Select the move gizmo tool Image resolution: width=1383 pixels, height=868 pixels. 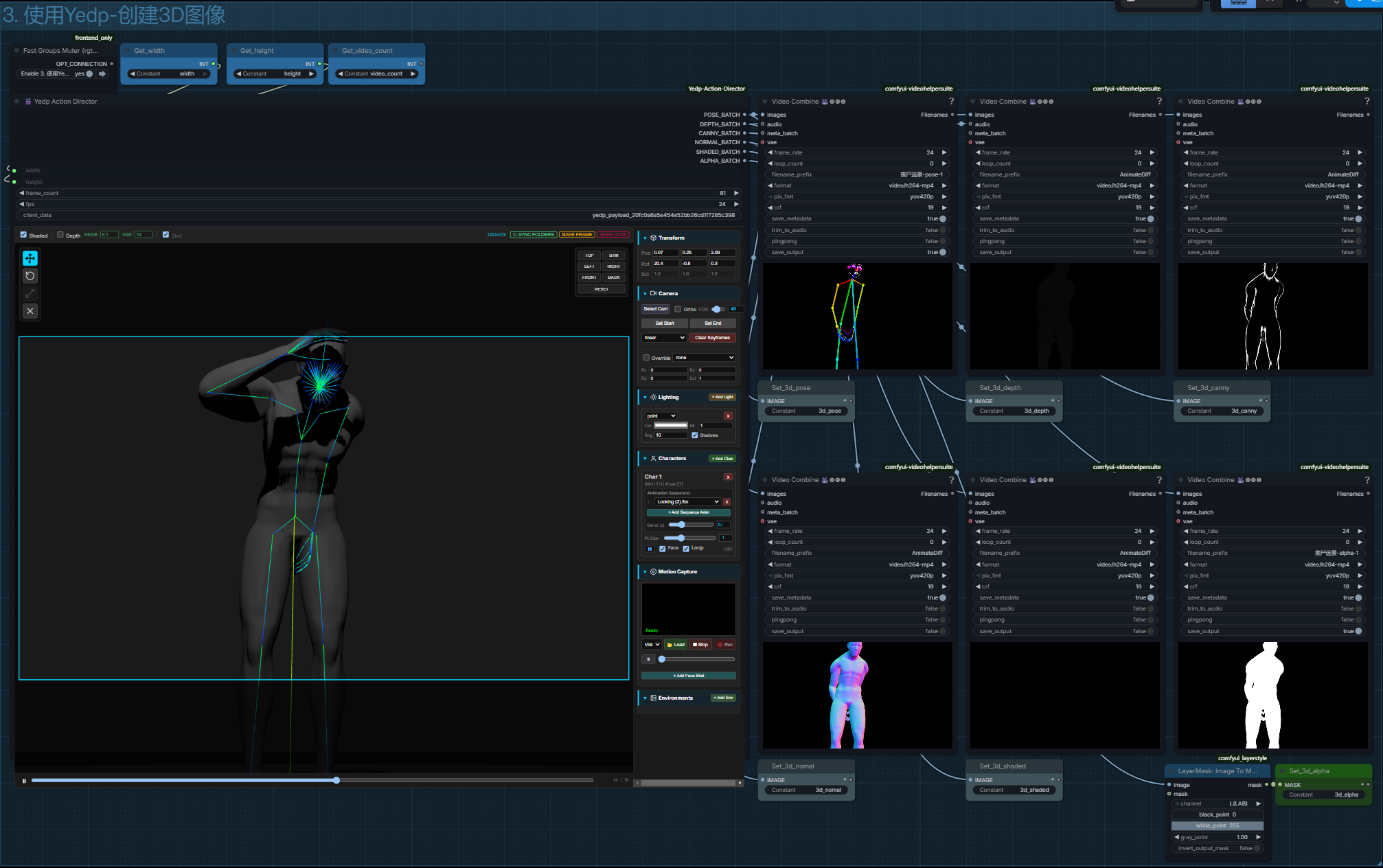[x=30, y=258]
